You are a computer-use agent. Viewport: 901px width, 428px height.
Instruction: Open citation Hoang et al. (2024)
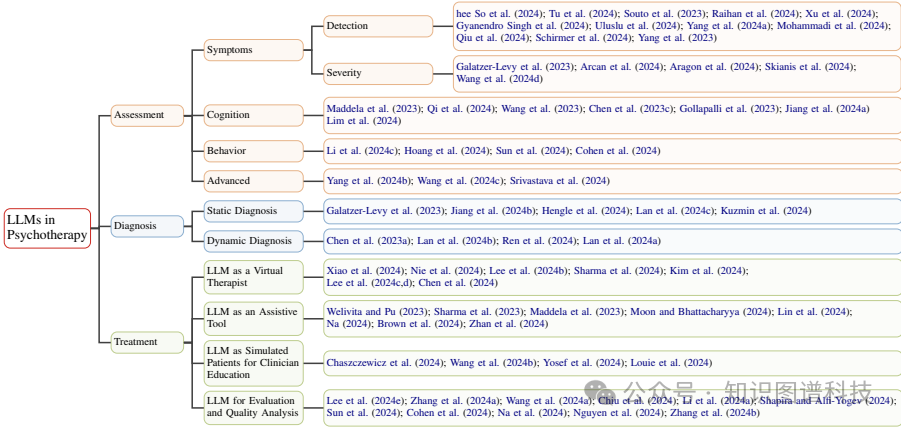click(446, 151)
